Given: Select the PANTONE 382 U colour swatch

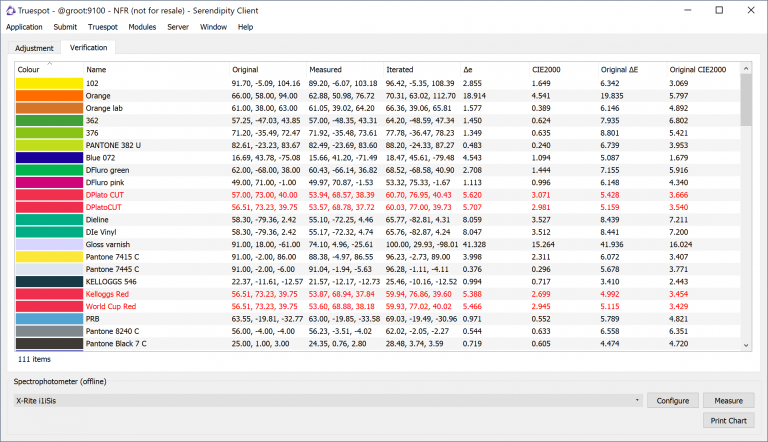Looking at the screenshot, I should [x=49, y=145].
